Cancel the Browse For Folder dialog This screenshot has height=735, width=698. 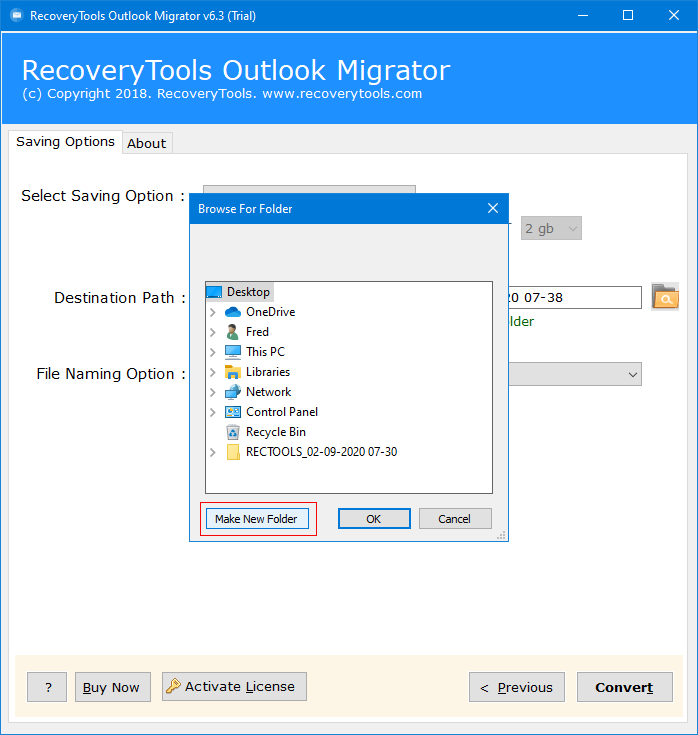point(455,519)
